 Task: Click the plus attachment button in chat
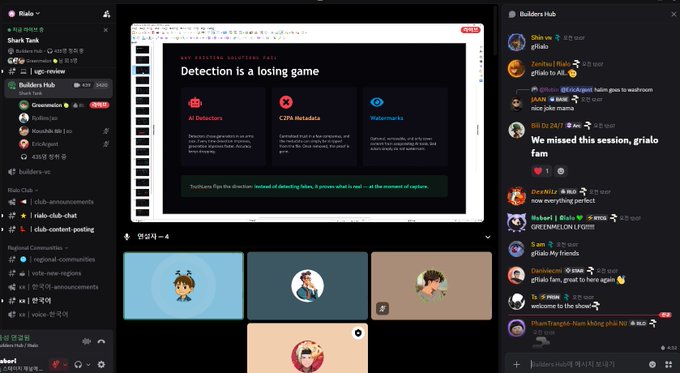(517, 364)
